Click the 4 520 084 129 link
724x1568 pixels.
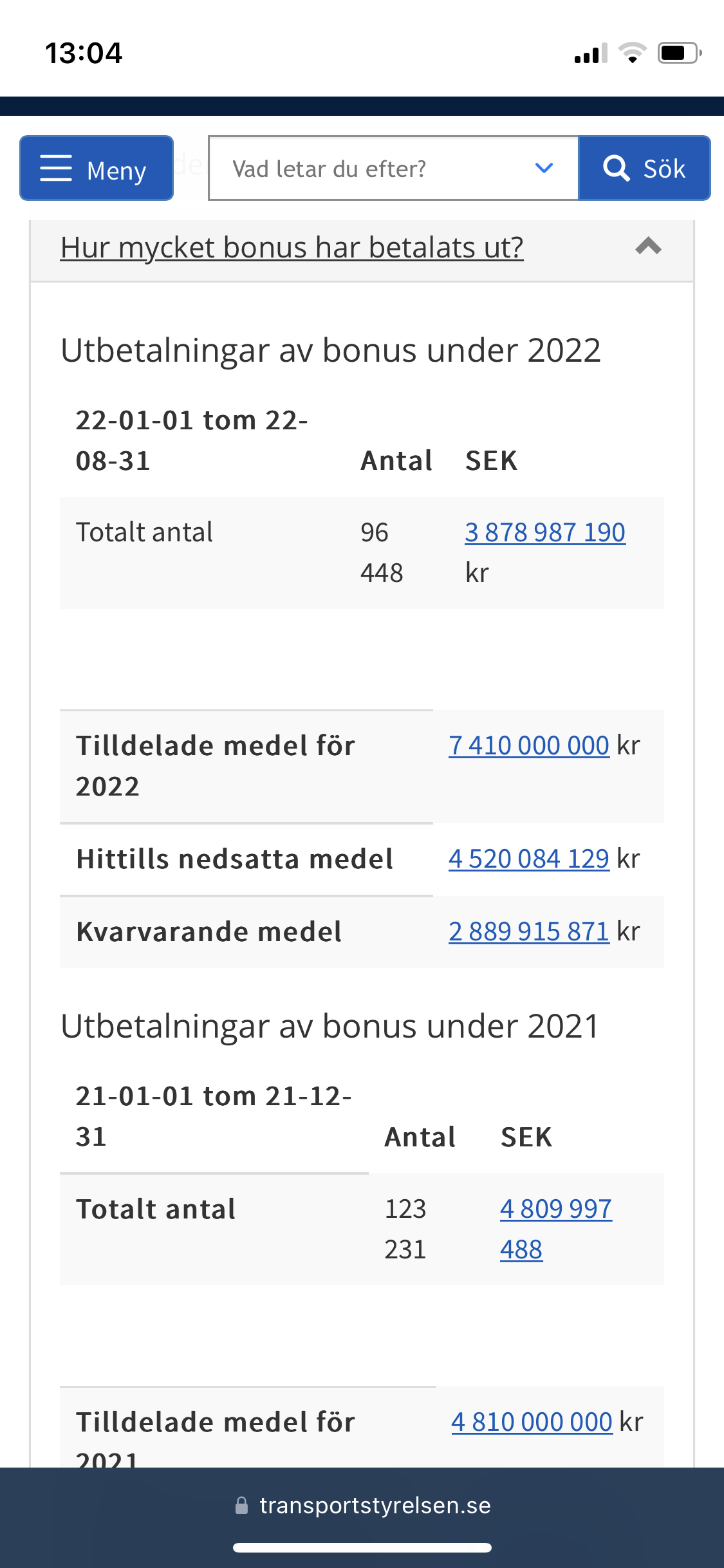(x=528, y=859)
